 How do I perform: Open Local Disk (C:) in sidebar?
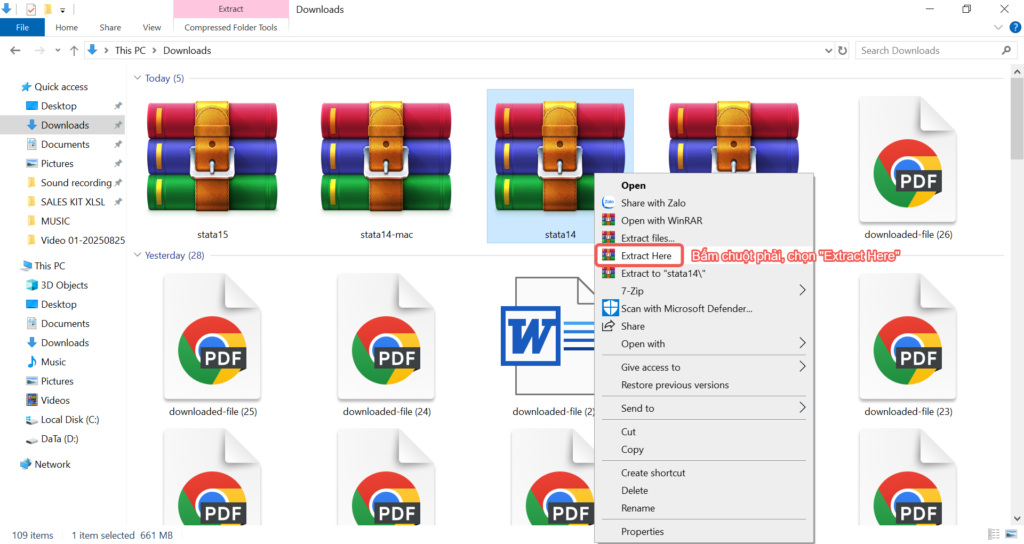coord(69,420)
